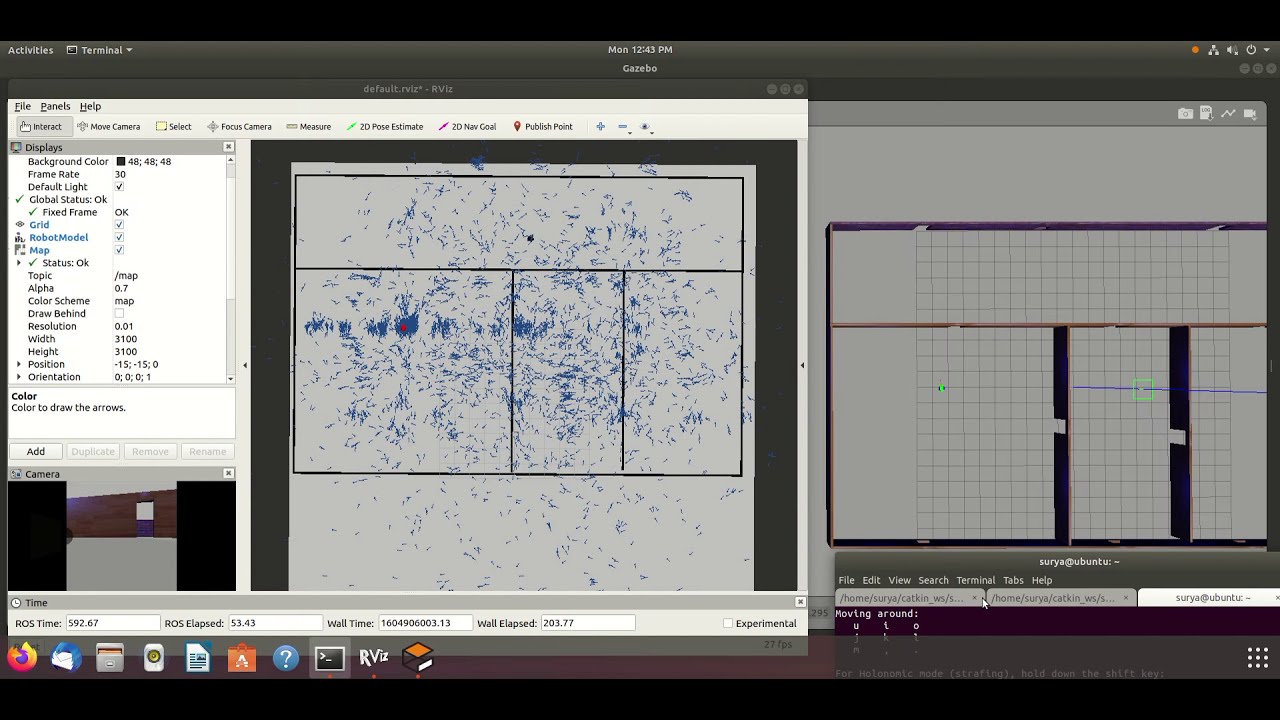
Task: Click the blue minus remove-tool icon
Action: click(622, 127)
